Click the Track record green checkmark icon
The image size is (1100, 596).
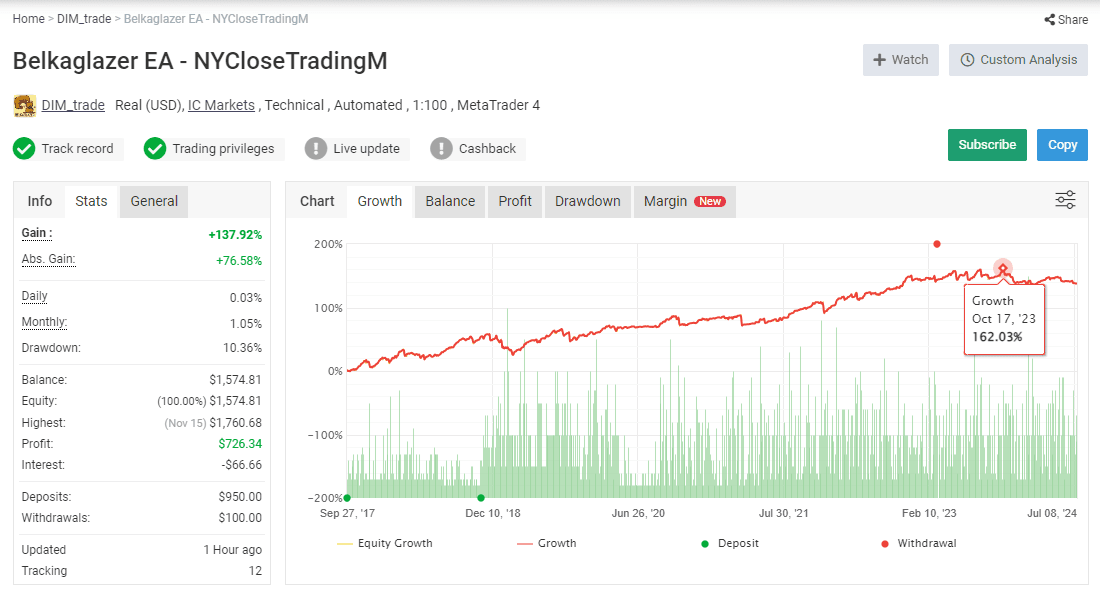[24, 149]
